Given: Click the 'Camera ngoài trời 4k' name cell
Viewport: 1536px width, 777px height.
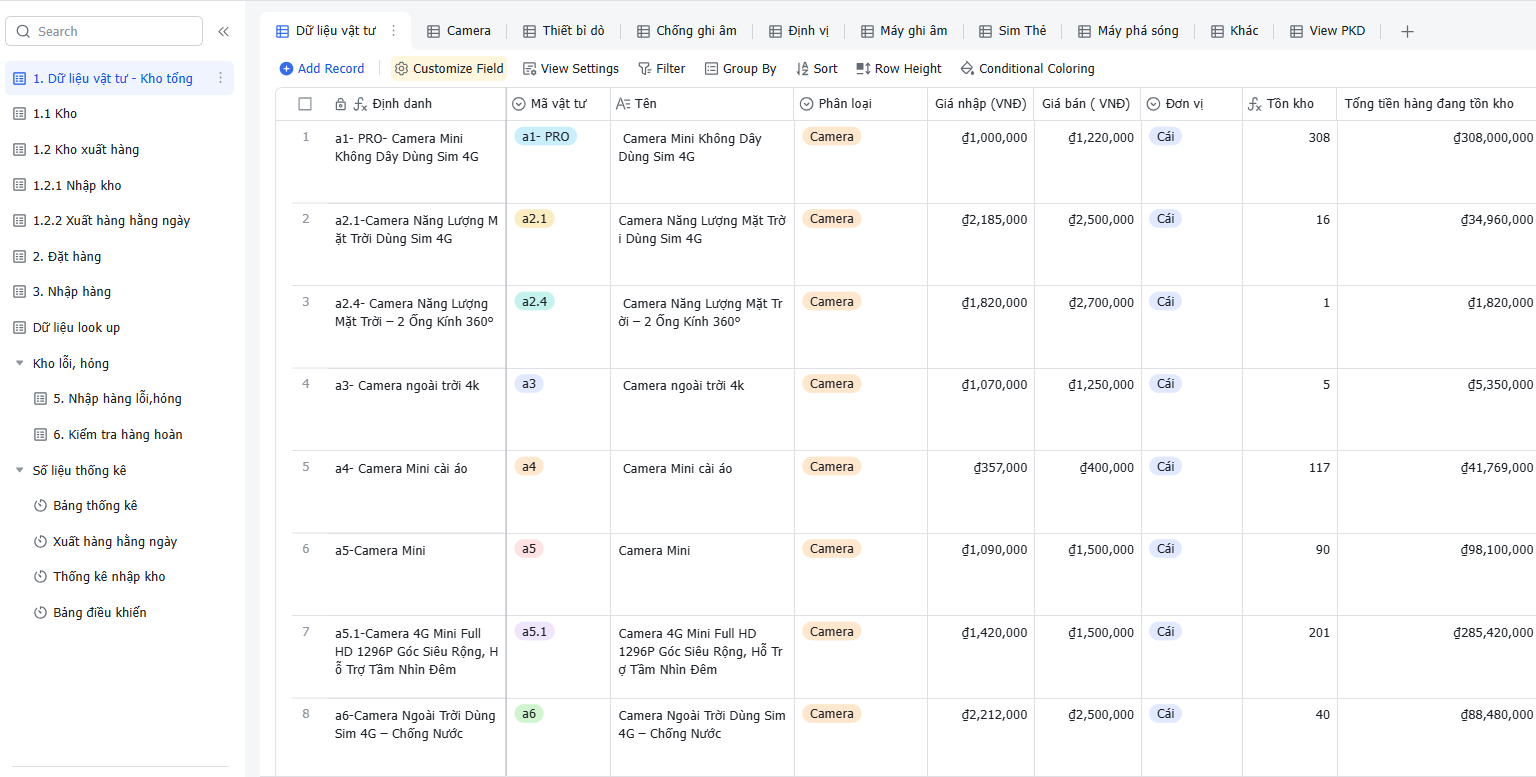Looking at the screenshot, I should pos(702,409).
